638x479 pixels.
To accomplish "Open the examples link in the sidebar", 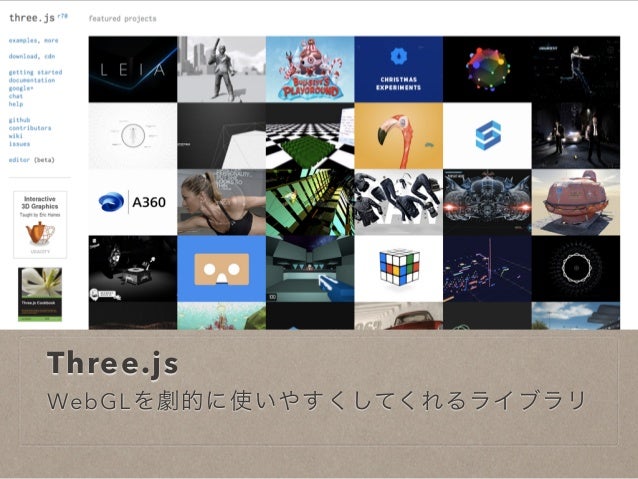I will click(24, 41).
